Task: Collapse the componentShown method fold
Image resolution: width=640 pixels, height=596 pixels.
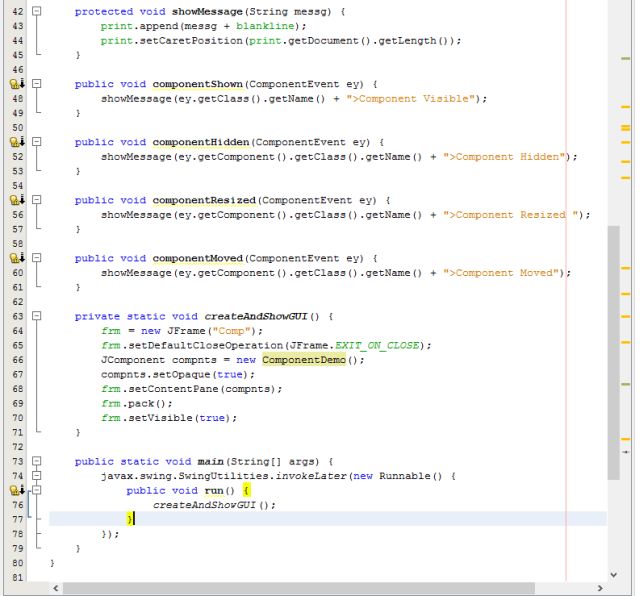Action: [37, 84]
